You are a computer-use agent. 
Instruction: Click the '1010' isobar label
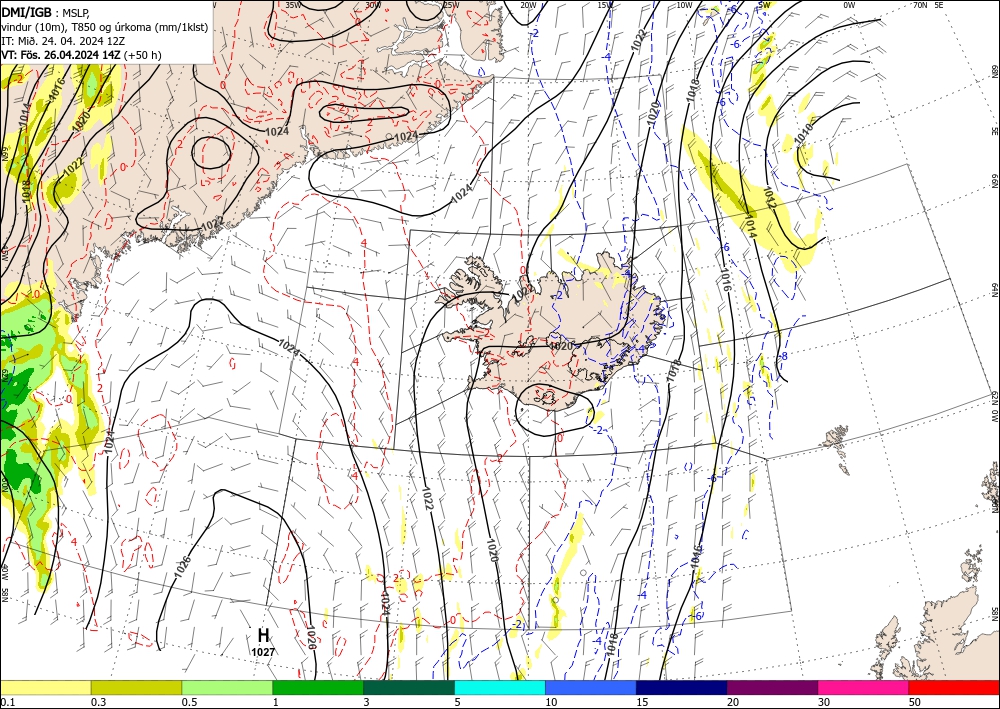click(804, 133)
